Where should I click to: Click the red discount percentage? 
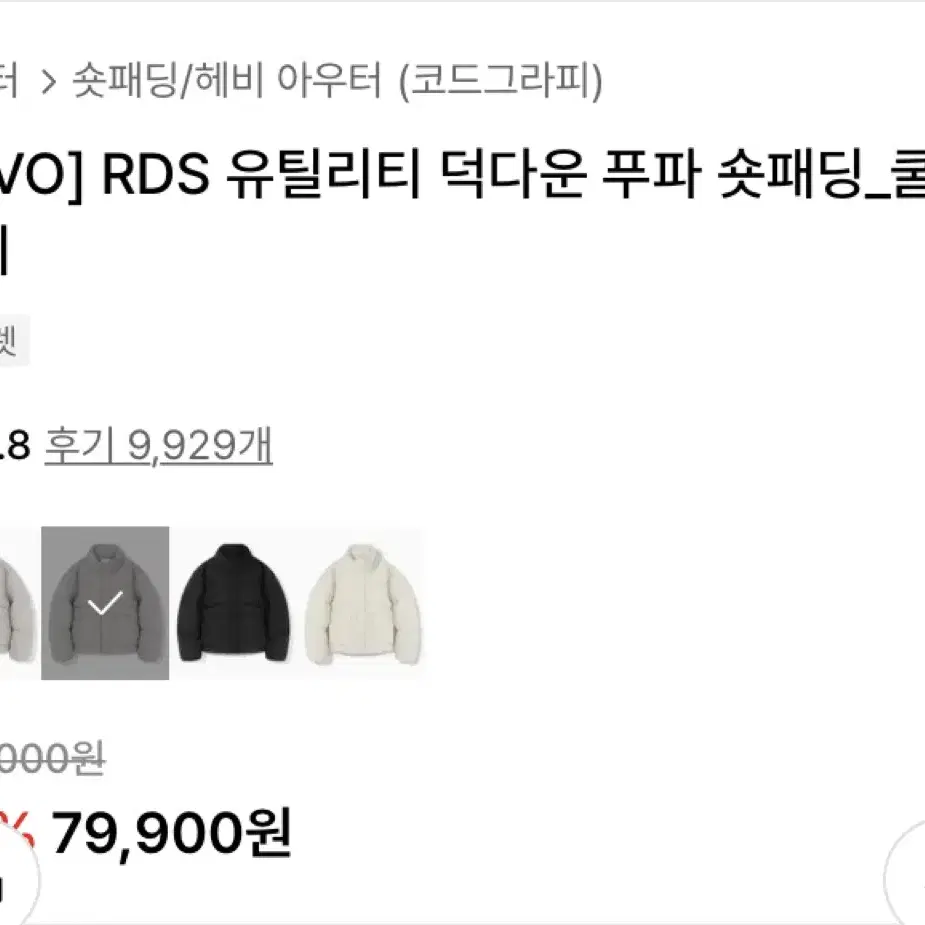tap(18, 833)
